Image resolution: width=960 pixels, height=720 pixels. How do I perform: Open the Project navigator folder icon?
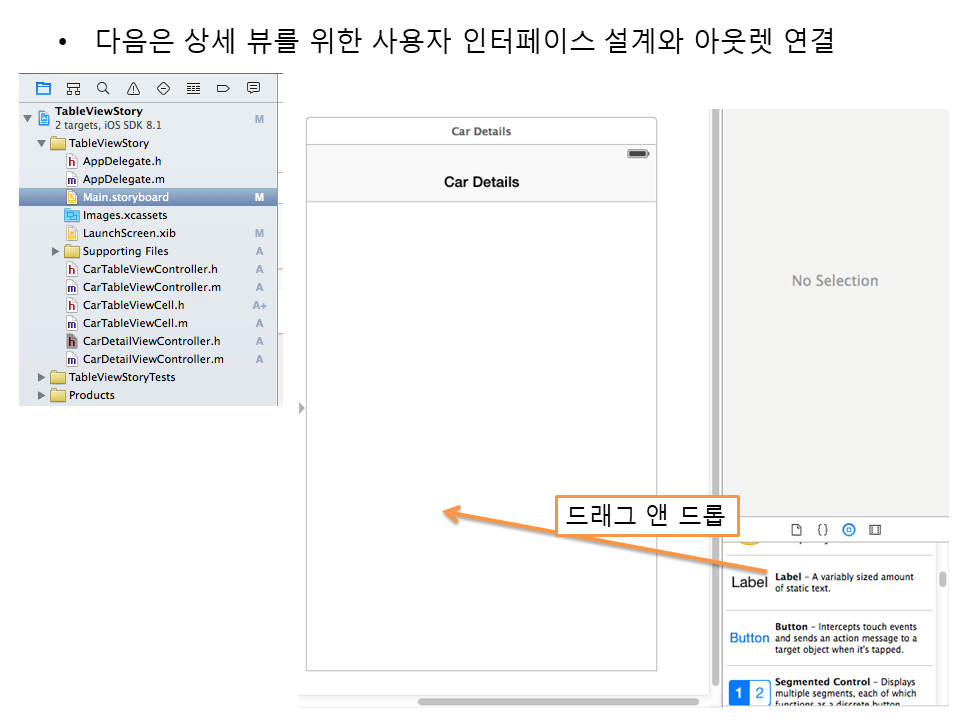pos(43,88)
